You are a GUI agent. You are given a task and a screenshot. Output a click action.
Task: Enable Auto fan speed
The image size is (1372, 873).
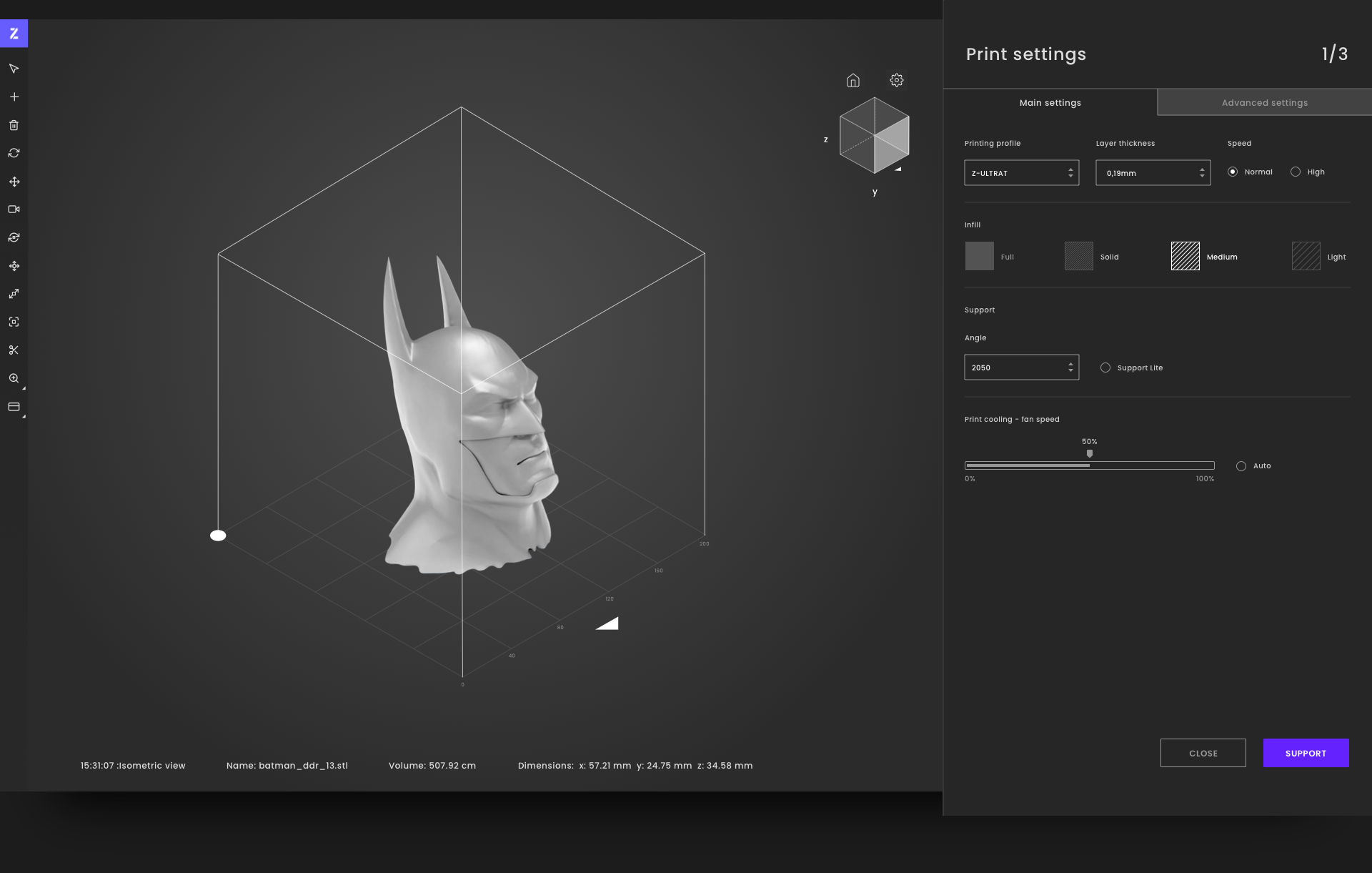1241,466
